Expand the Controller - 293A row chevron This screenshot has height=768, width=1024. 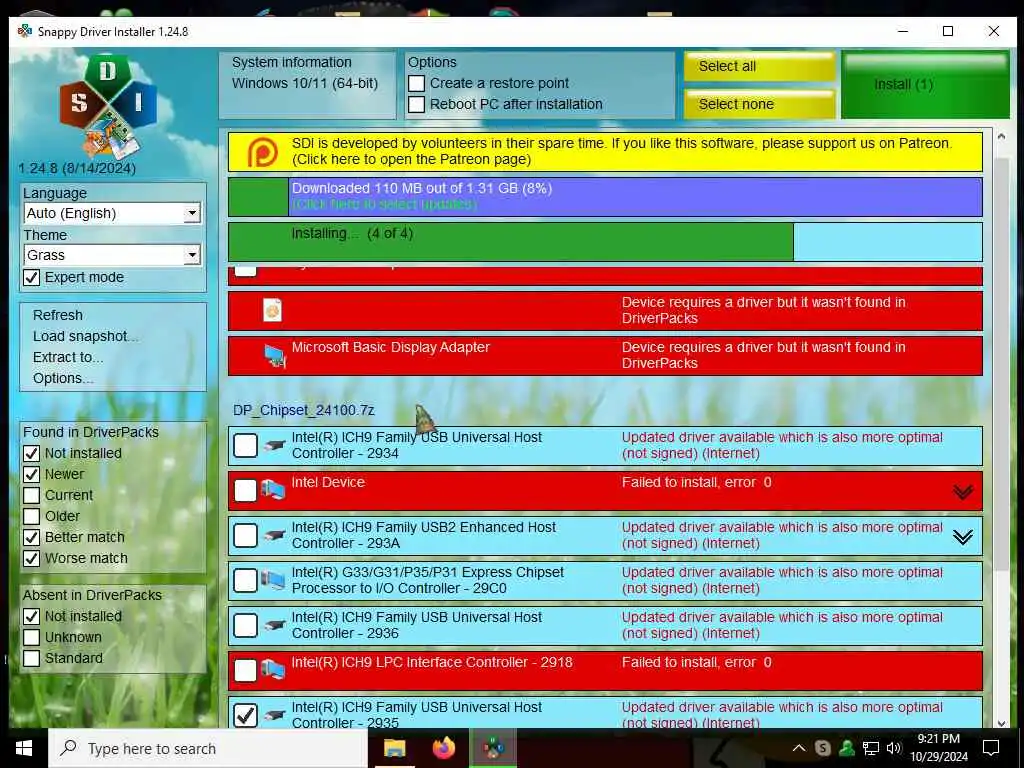coord(963,537)
